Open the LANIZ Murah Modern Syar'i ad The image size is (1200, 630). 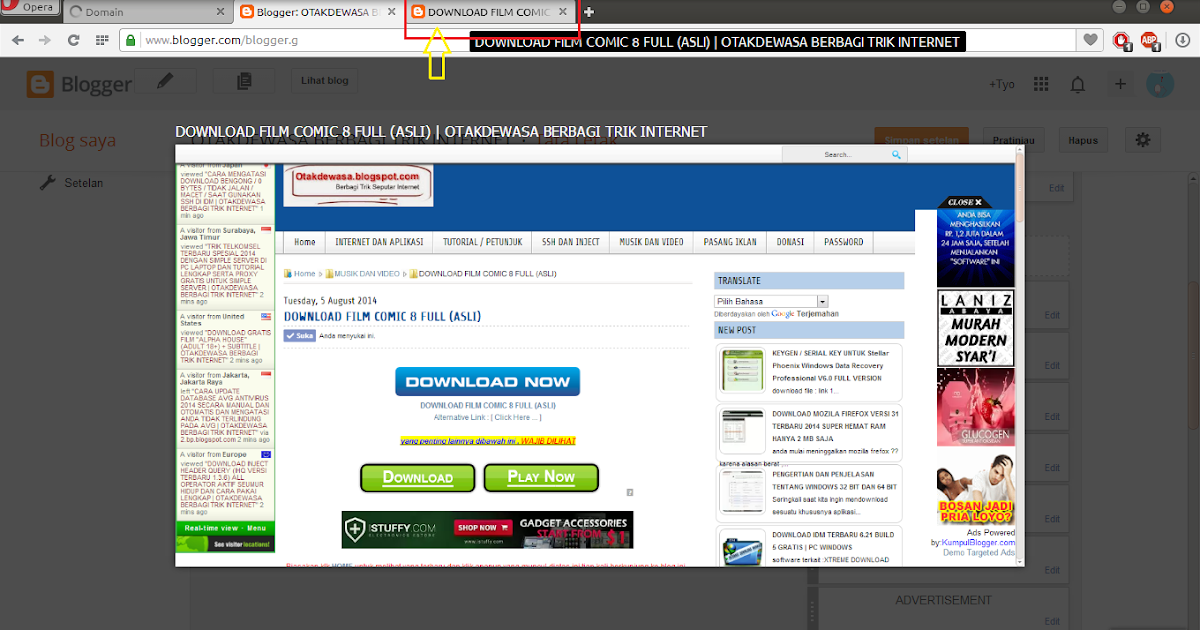click(976, 326)
